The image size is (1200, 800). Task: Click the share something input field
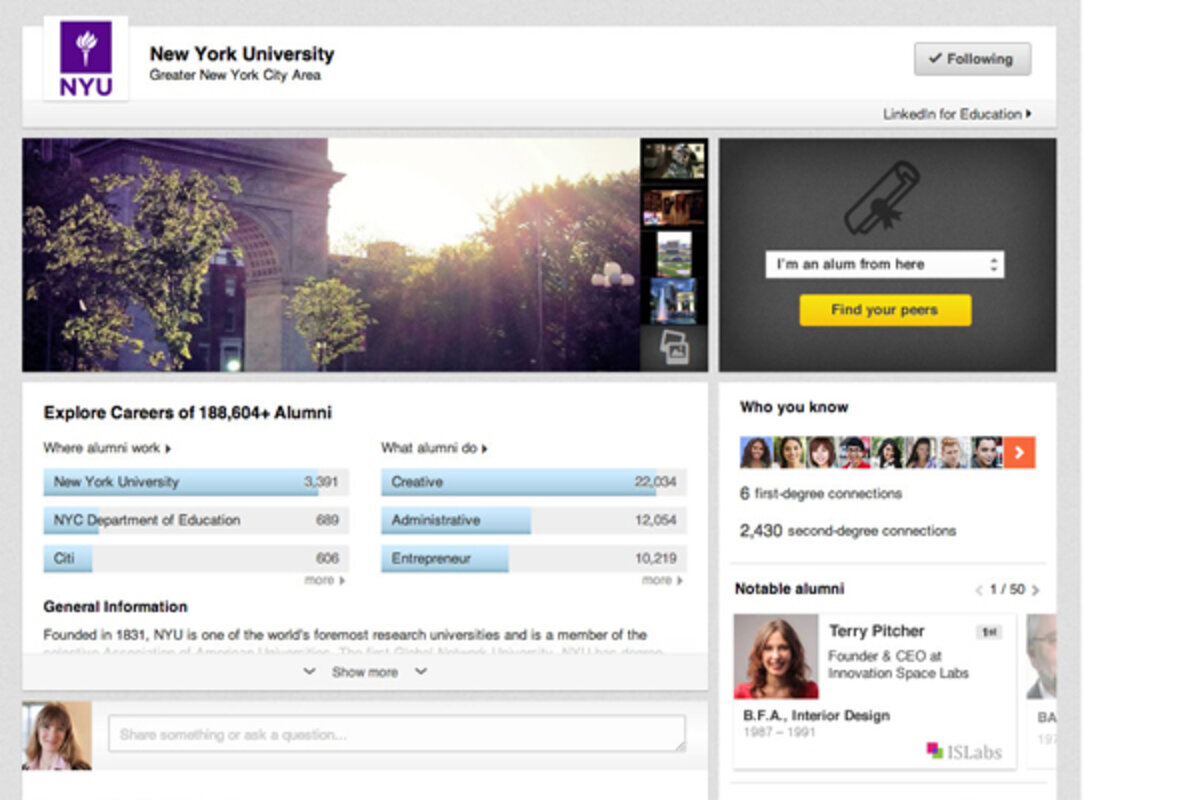click(397, 734)
